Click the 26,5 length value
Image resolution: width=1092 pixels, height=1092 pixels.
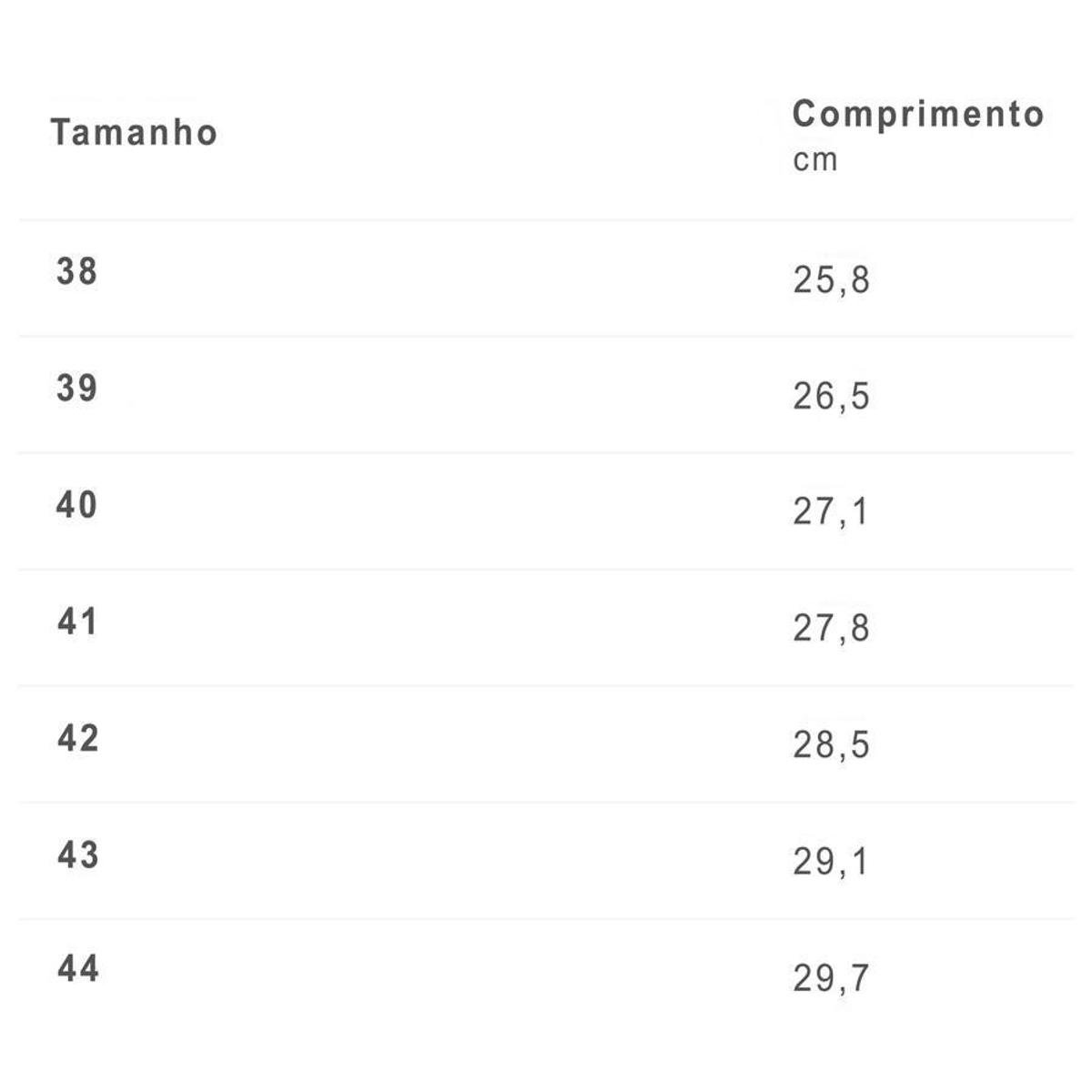click(x=831, y=397)
